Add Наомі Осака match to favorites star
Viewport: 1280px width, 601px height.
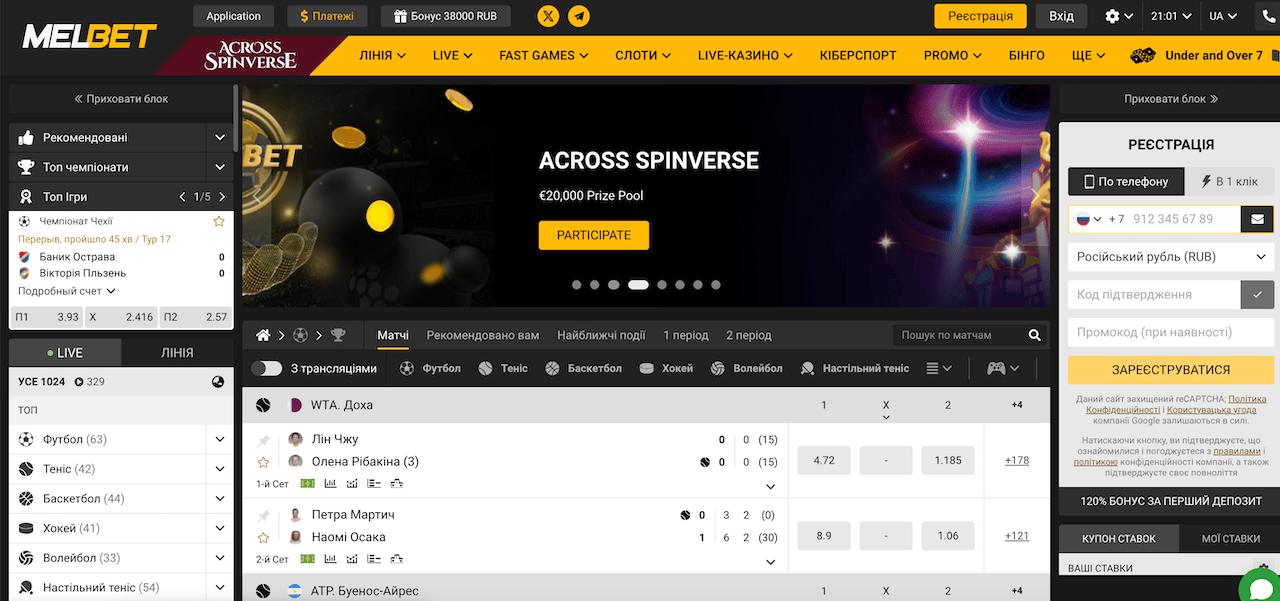coord(264,537)
